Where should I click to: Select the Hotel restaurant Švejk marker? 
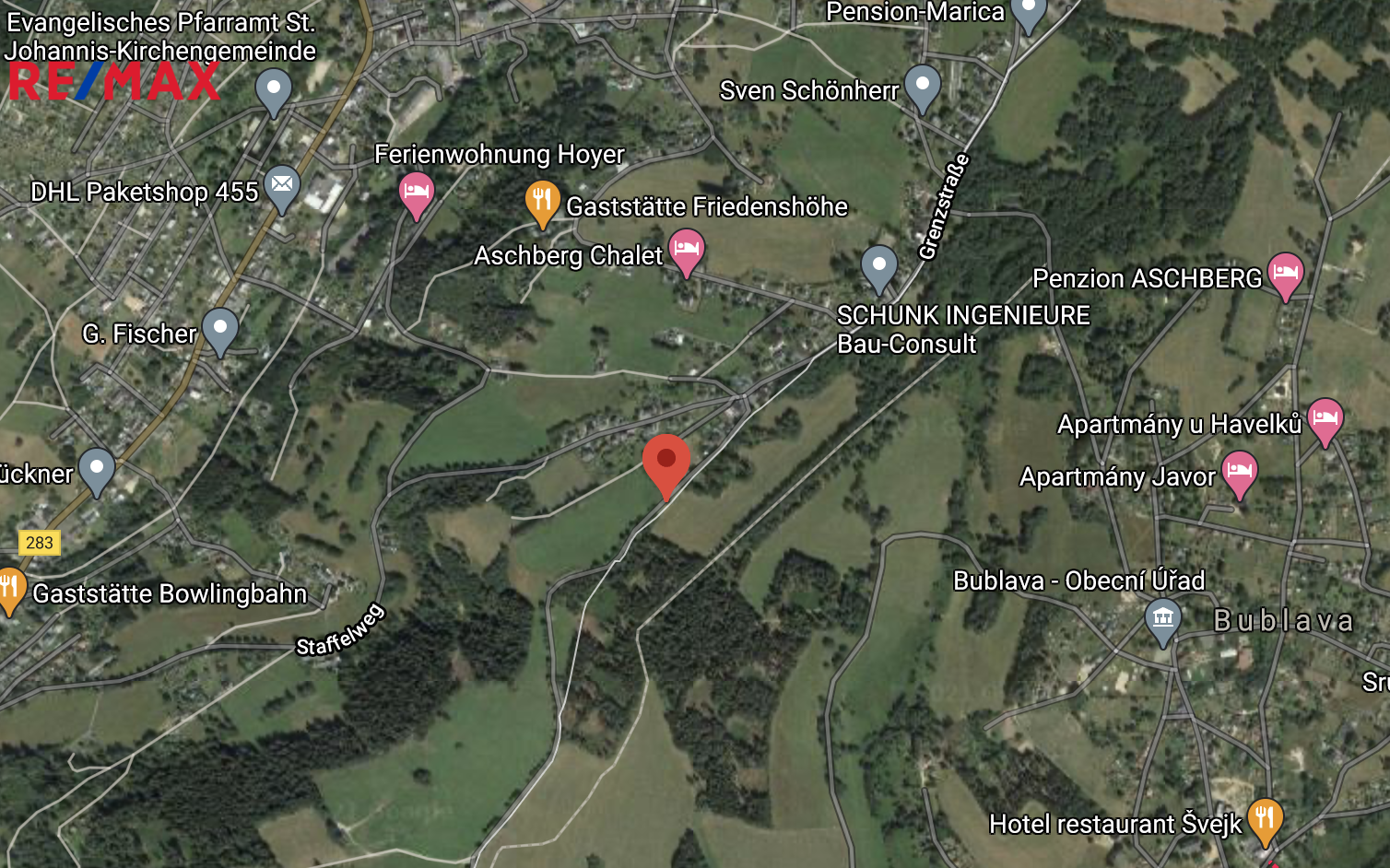[x=1265, y=821]
